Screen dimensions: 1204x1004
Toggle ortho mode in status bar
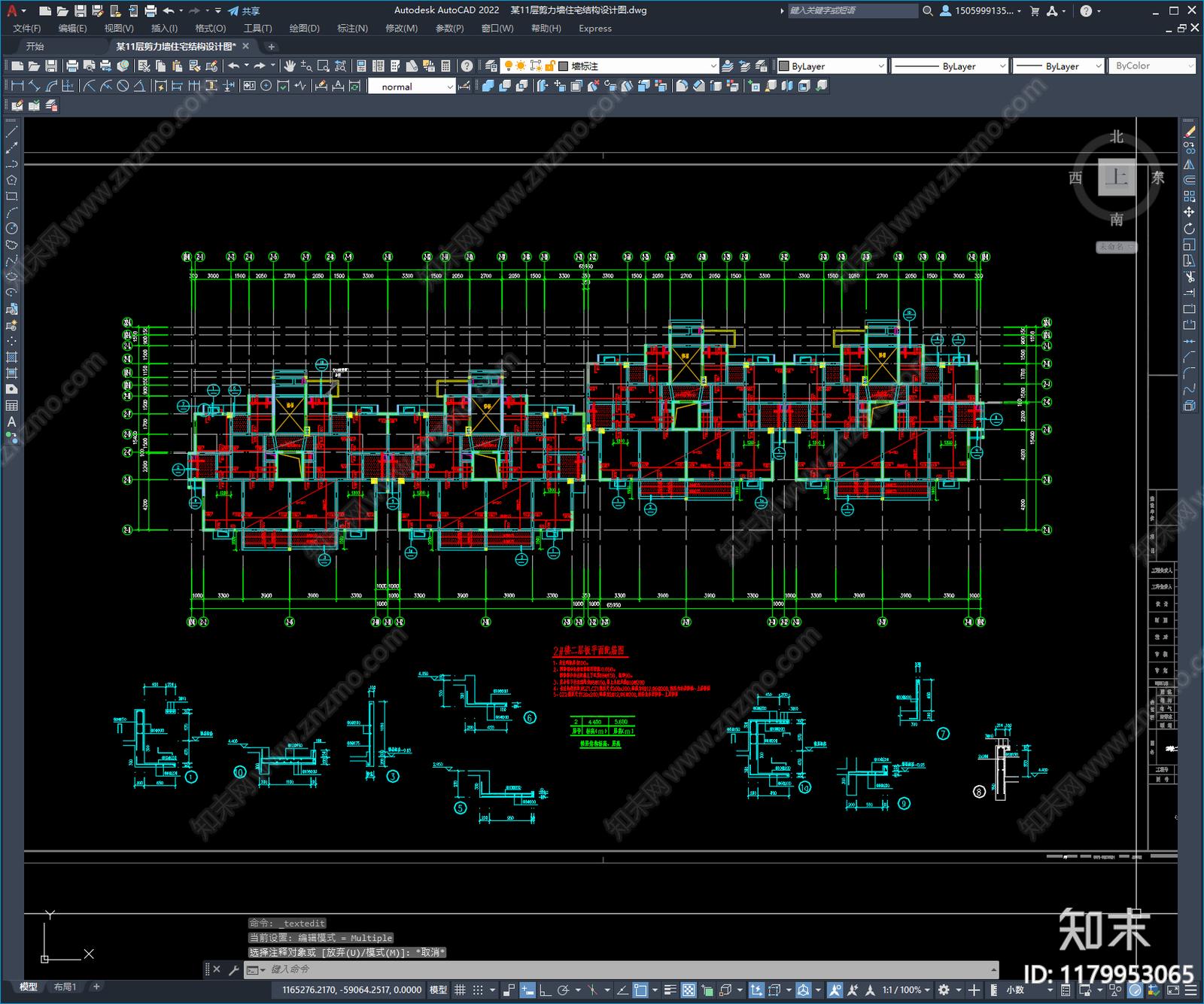[x=545, y=990]
